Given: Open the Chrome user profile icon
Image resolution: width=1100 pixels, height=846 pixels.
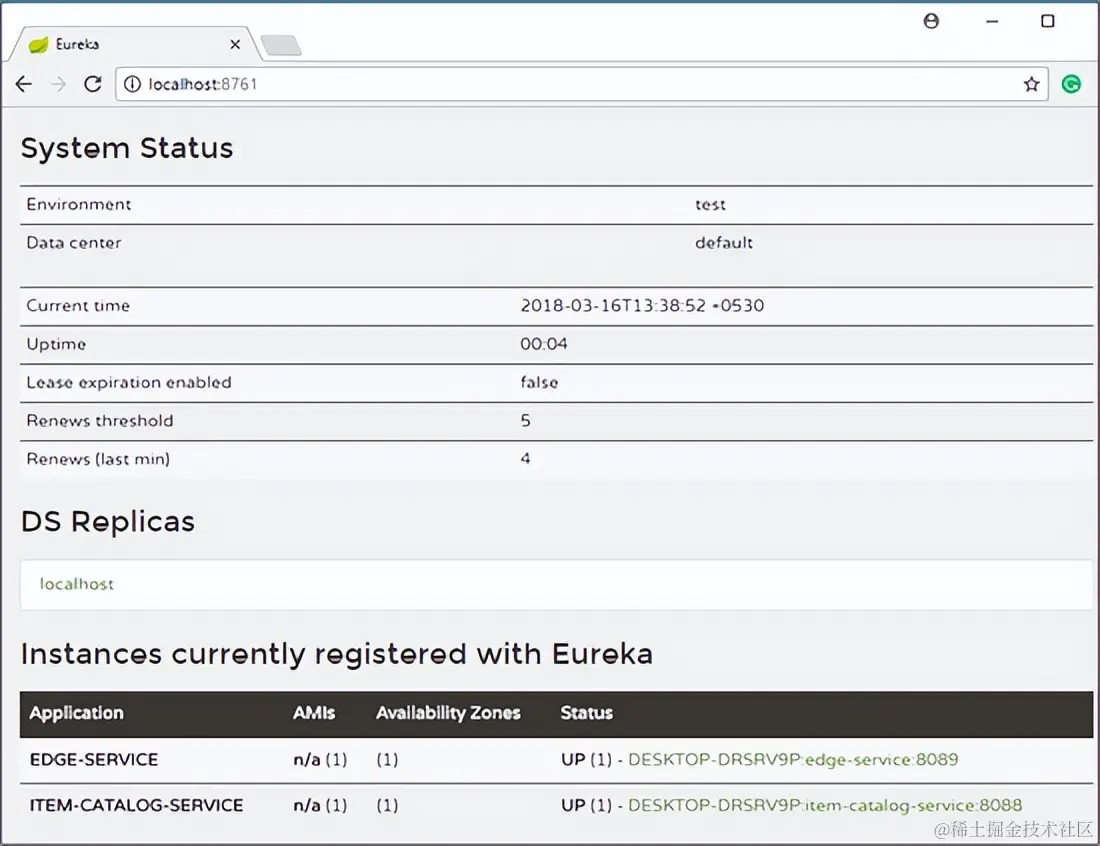Looking at the screenshot, I should coord(931,21).
